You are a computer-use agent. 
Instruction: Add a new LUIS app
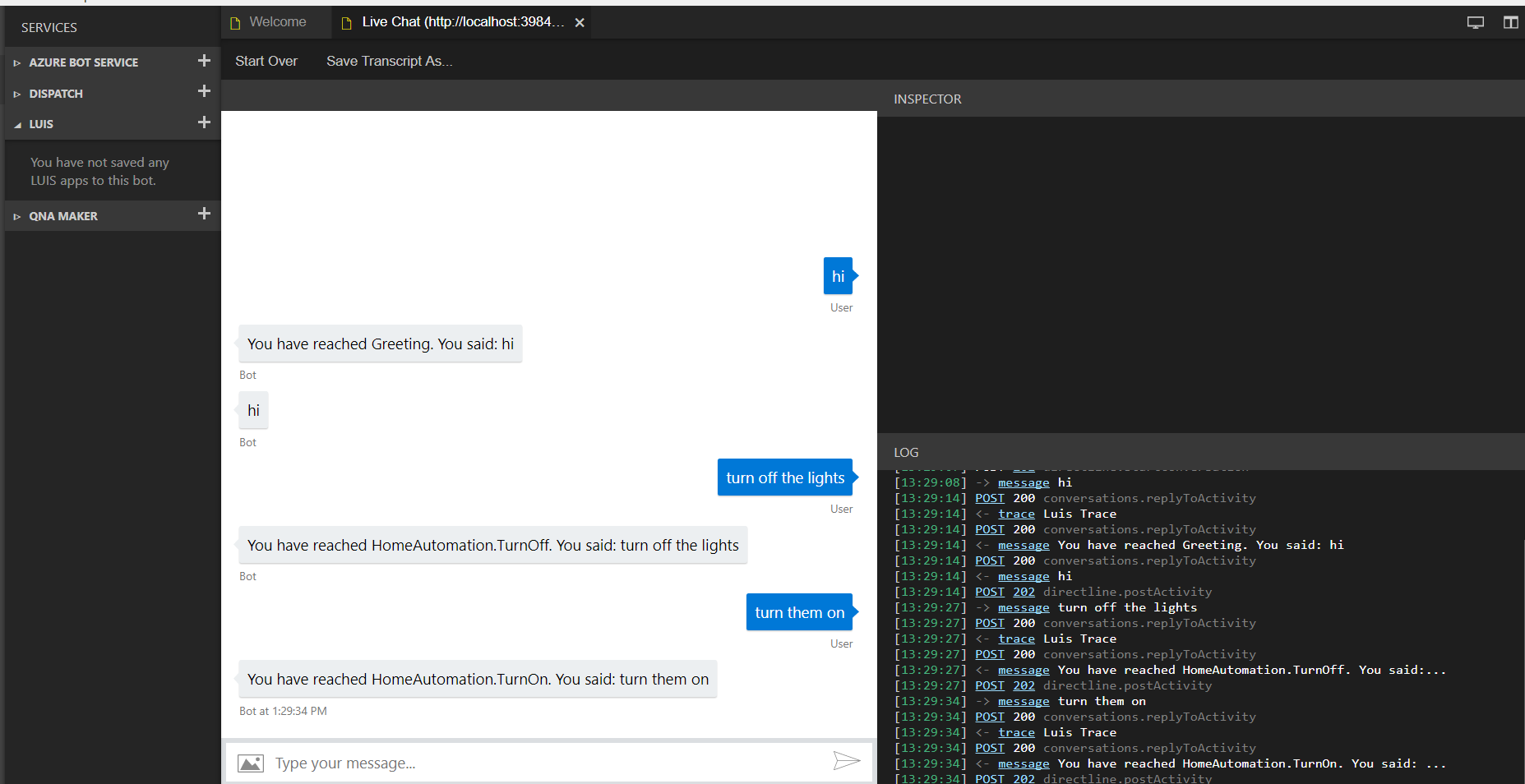point(203,122)
